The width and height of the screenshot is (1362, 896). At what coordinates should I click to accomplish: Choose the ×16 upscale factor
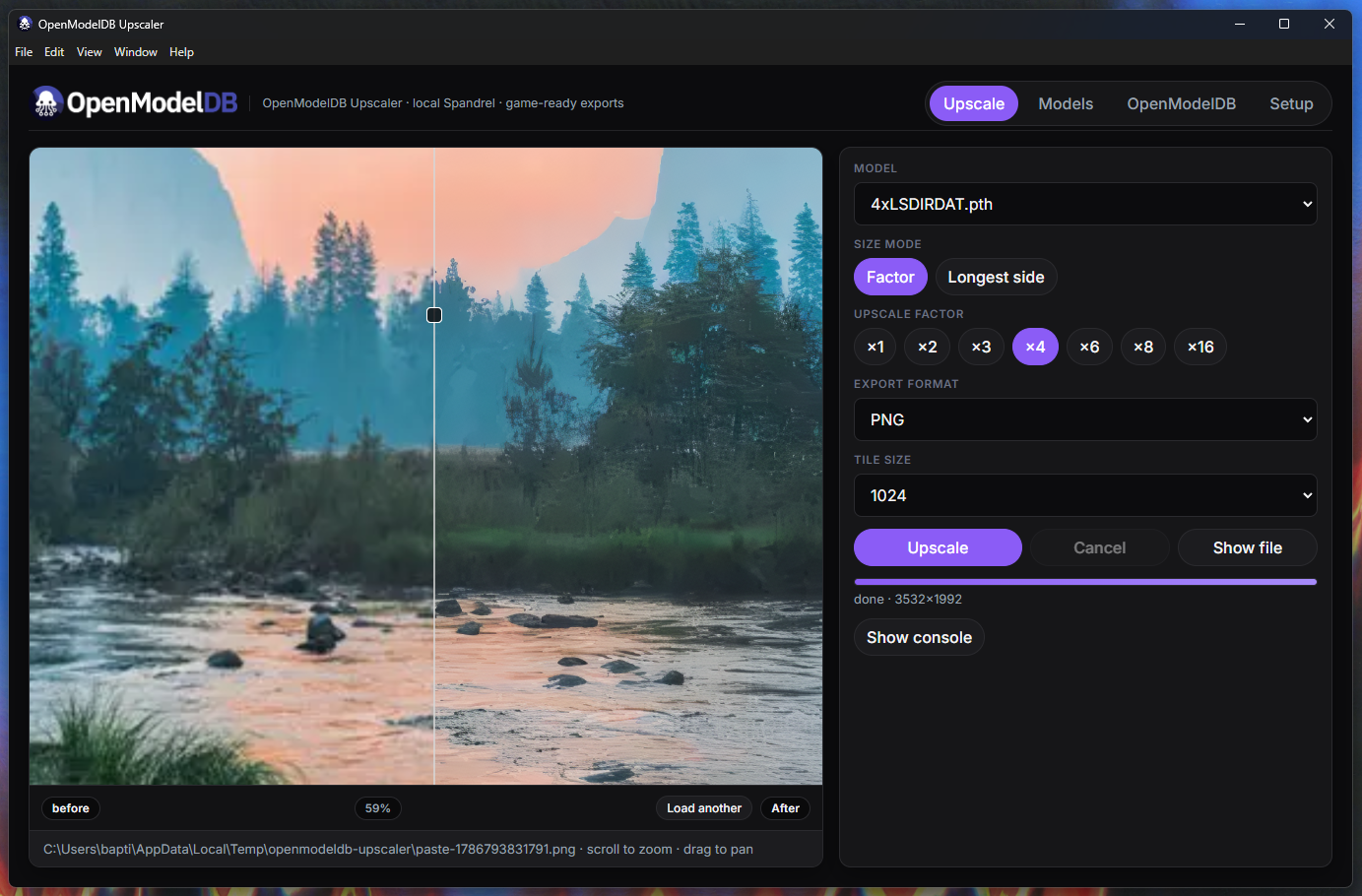pyautogui.click(x=1200, y=347)
